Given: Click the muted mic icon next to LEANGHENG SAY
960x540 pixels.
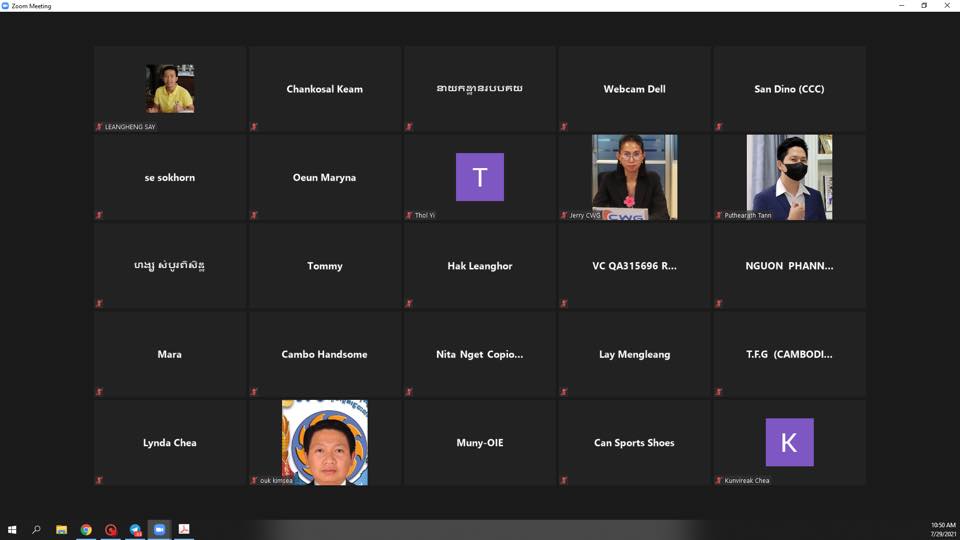Looking at the screenshot, I should (x=99, y=127).
